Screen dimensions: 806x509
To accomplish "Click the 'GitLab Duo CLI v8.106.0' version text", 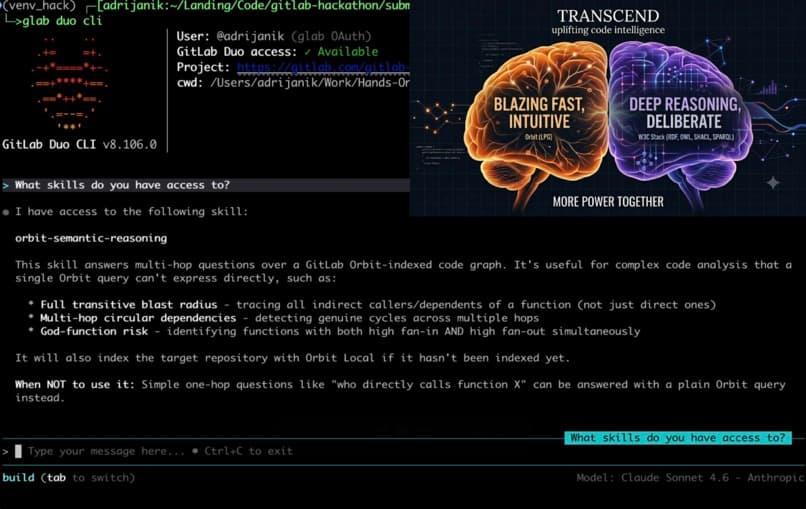I will pos(79,144).
